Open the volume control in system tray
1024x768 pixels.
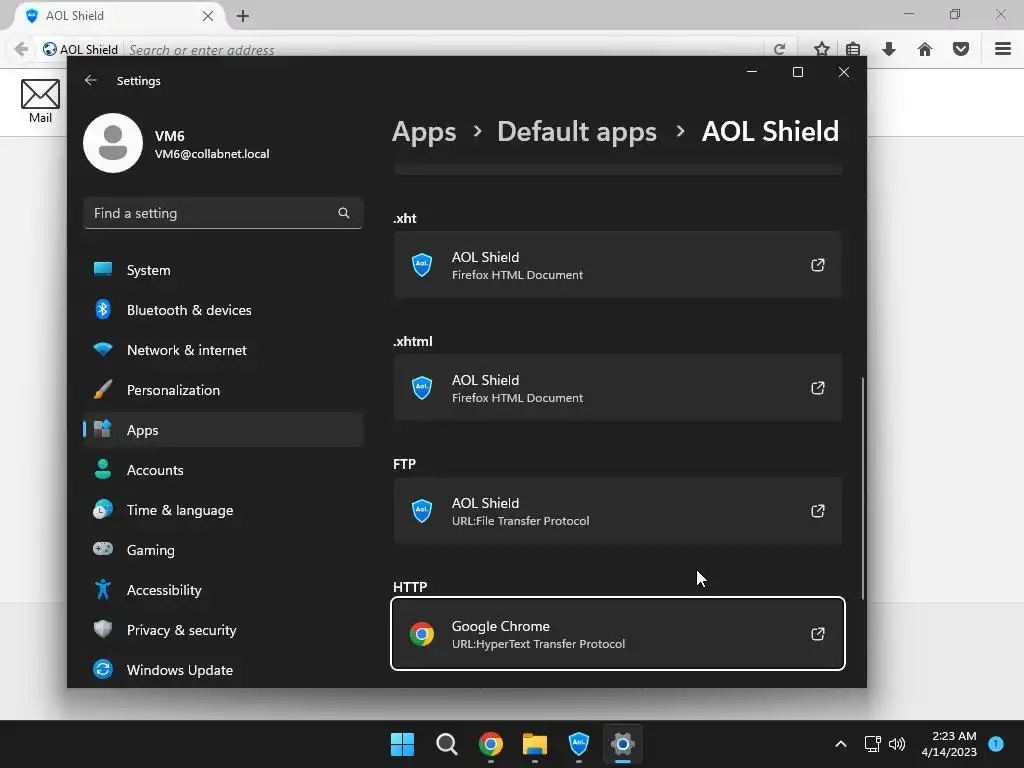(x=897, y=744)
